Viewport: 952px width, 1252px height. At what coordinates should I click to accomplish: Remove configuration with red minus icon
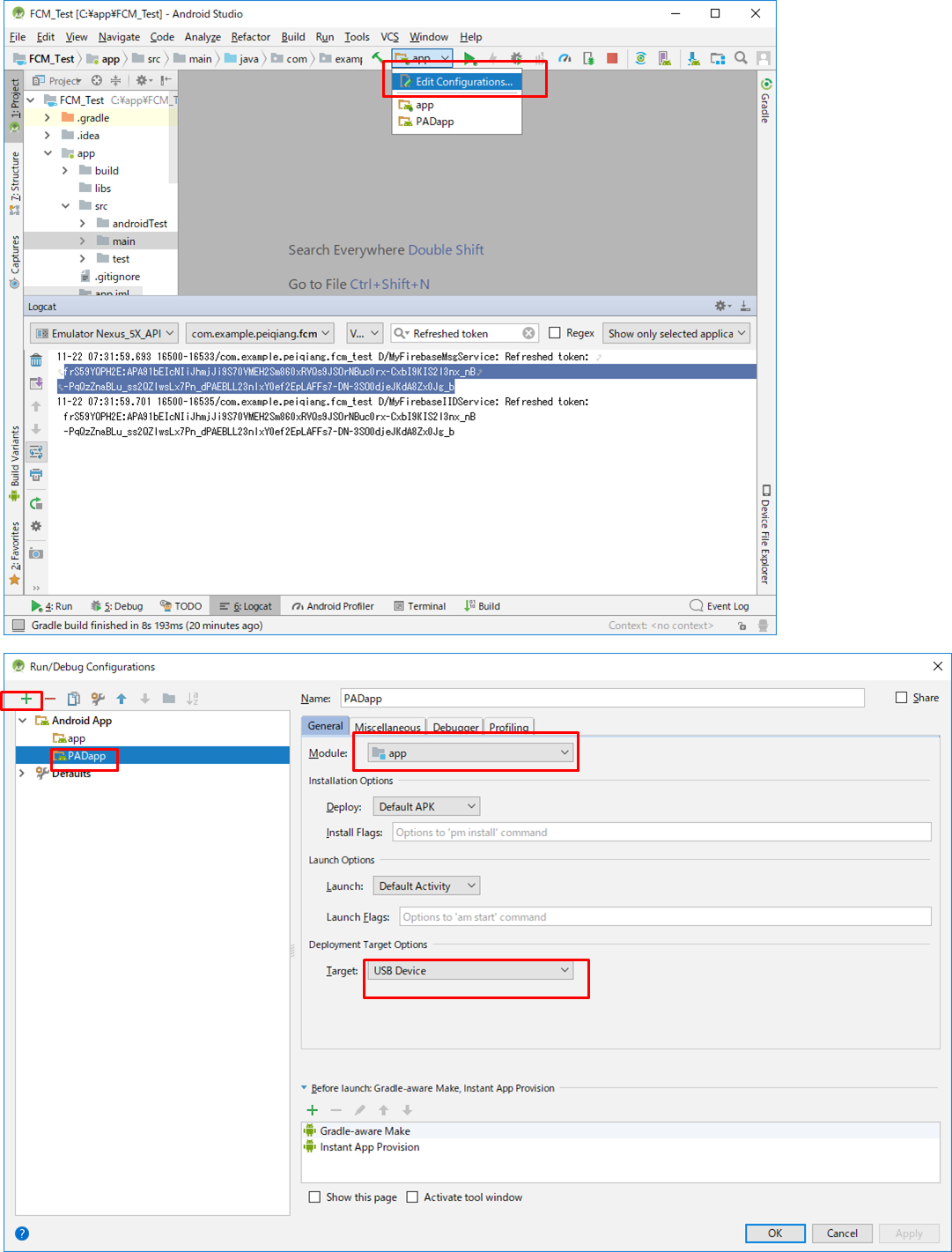50,699
